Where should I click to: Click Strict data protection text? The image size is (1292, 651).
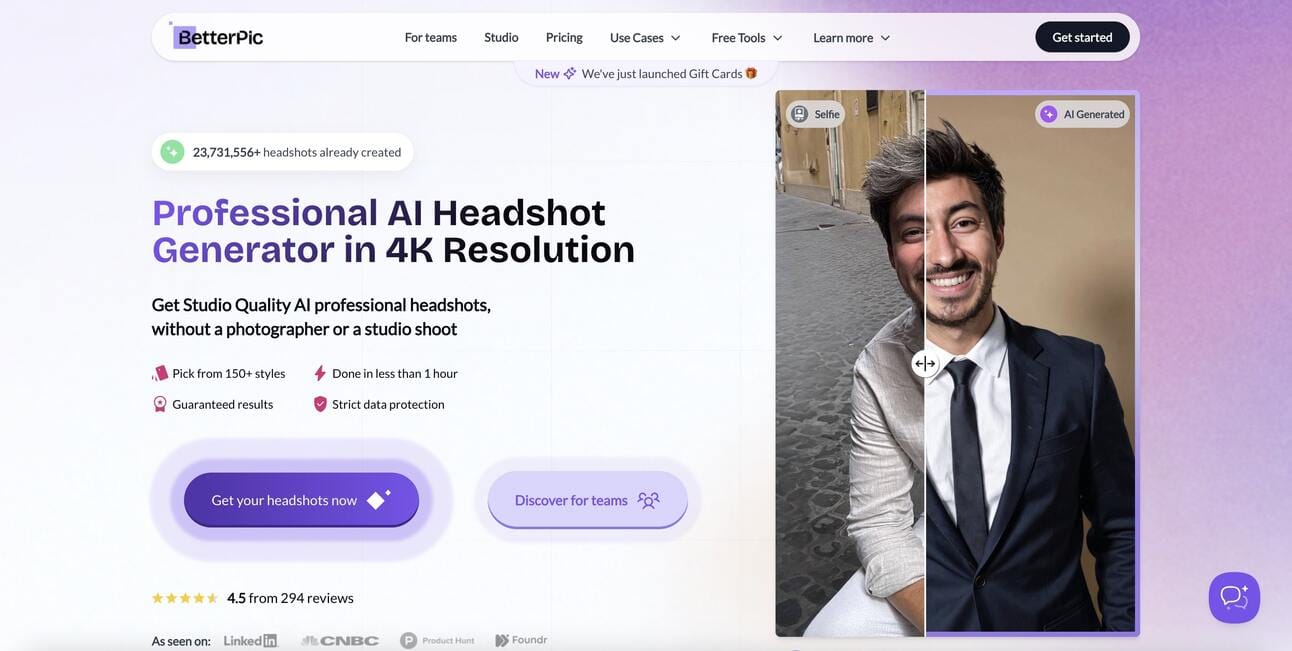tap(388, 404)
